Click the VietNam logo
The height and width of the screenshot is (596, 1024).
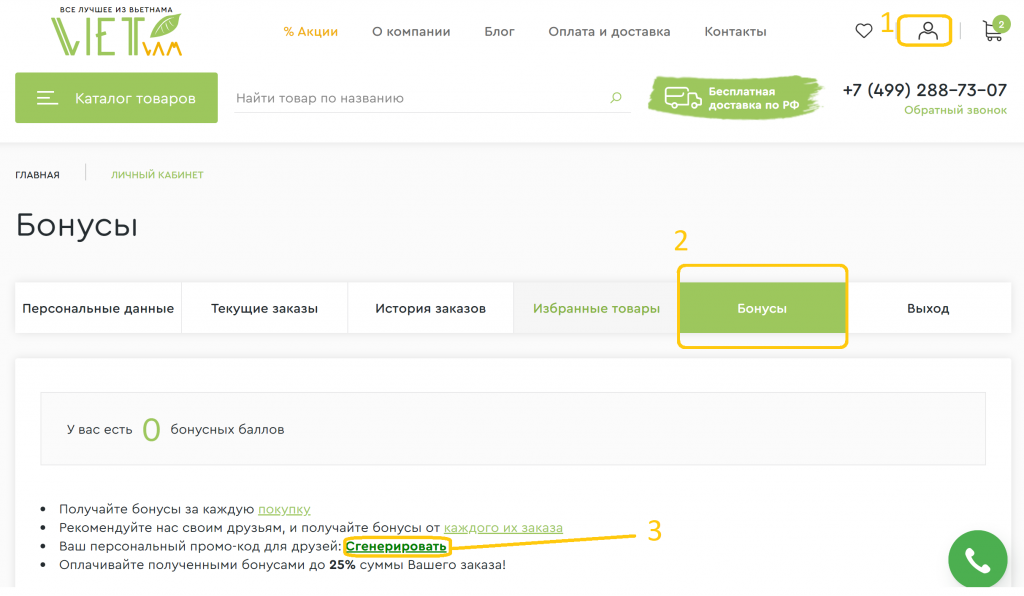[x=116, y=31]
